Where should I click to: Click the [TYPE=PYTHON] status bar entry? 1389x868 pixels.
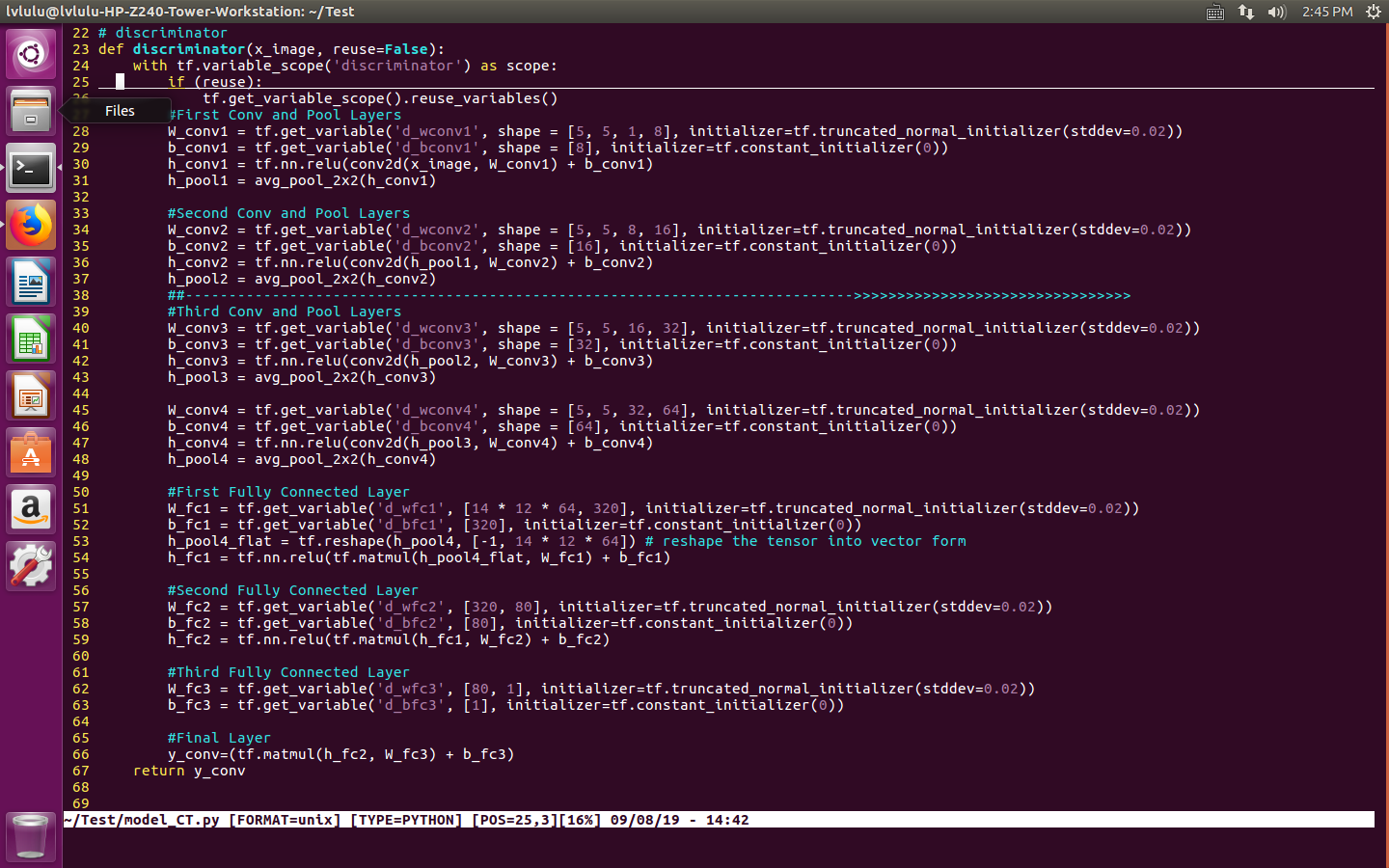[x=406, y=820]
